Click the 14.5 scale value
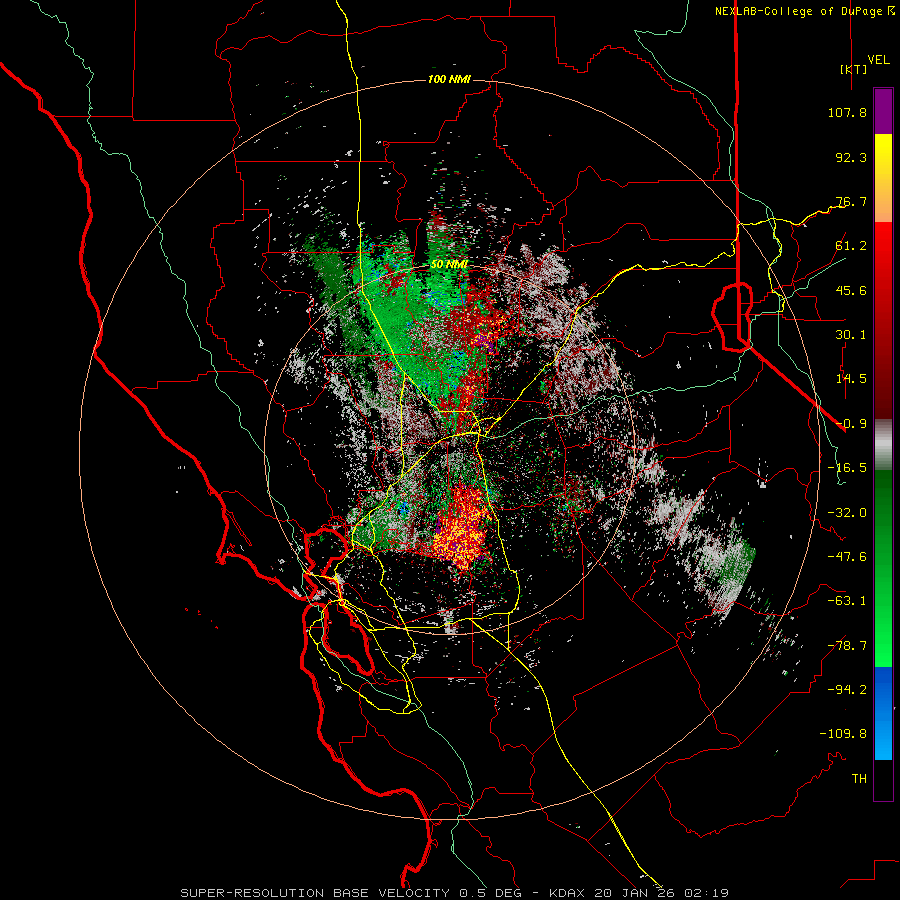900x900 pixels. click(851, 379)
